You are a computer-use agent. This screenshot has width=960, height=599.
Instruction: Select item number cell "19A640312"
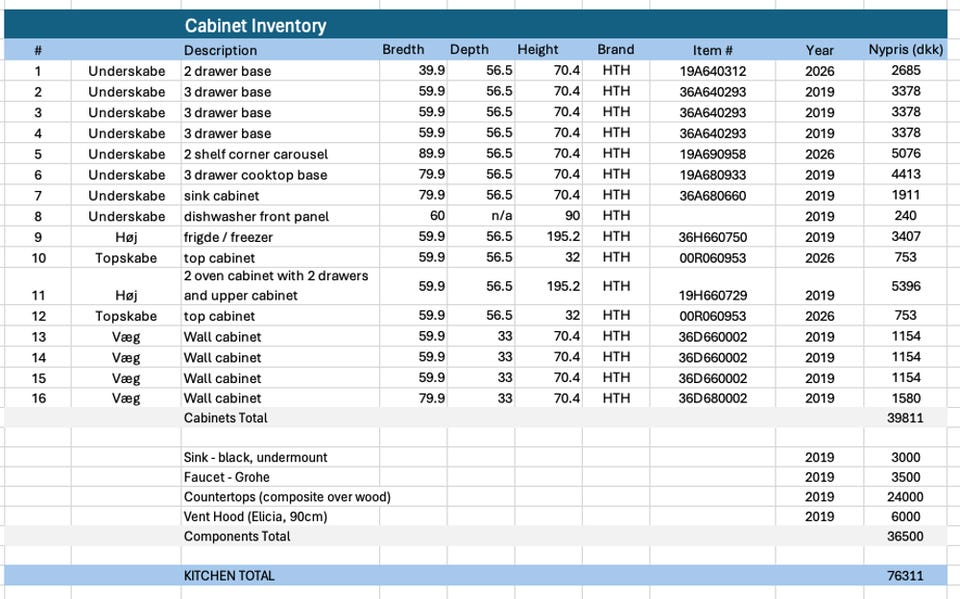tap(713, 71)
